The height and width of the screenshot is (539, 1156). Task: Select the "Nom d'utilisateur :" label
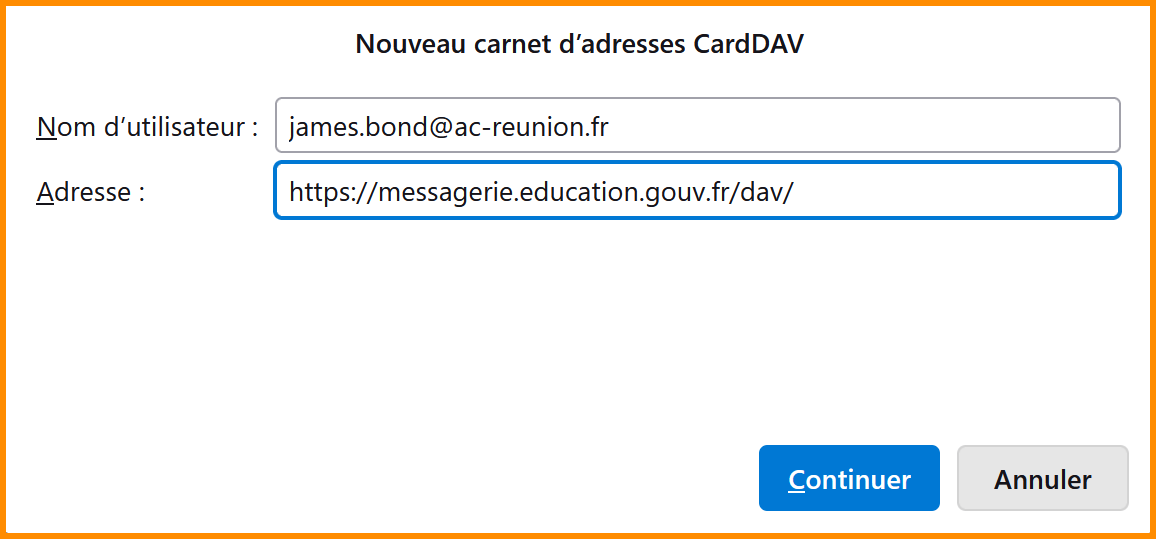(x=147, y=127)
